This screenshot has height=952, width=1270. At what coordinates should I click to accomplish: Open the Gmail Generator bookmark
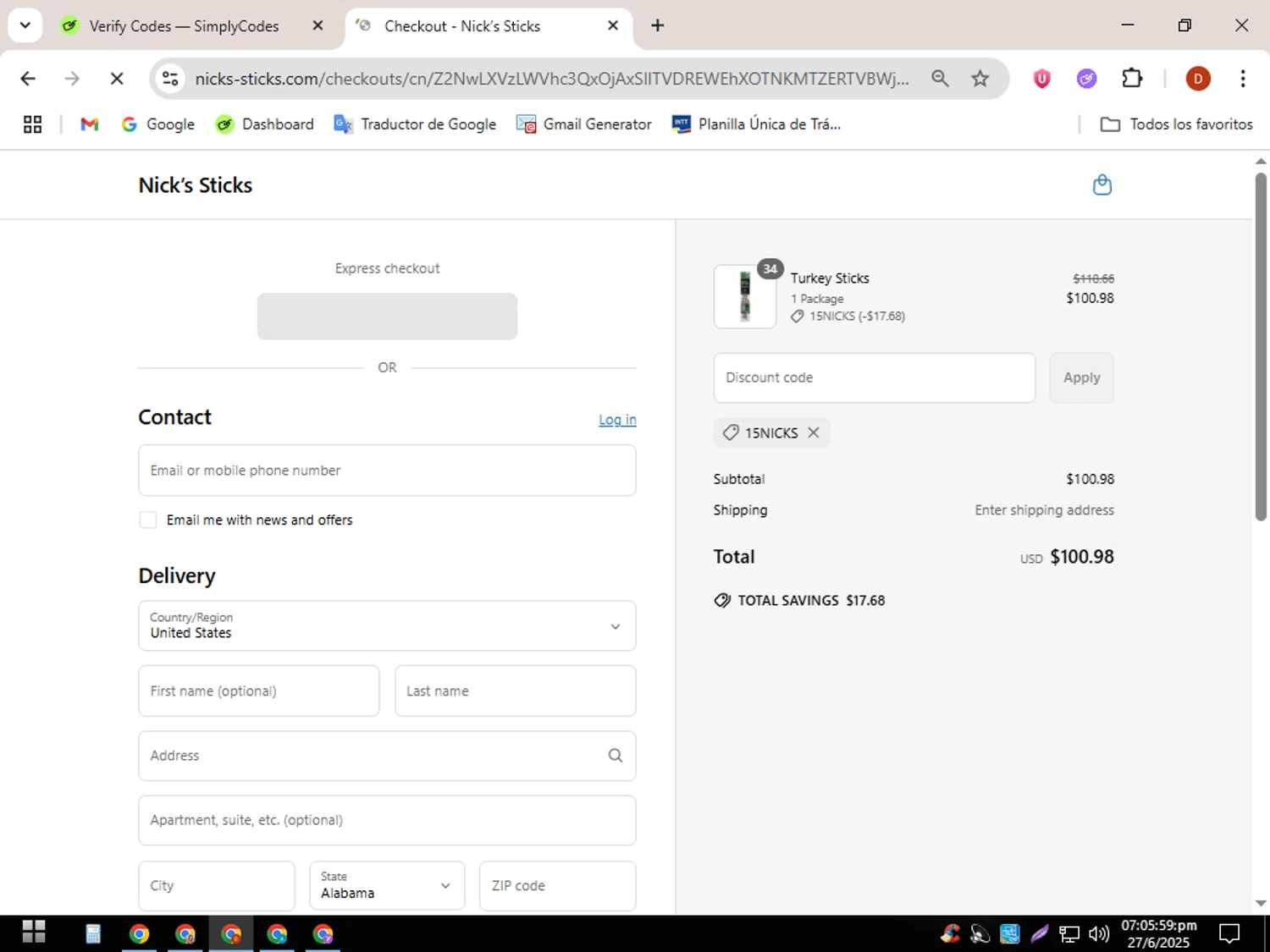click(584, 124)
